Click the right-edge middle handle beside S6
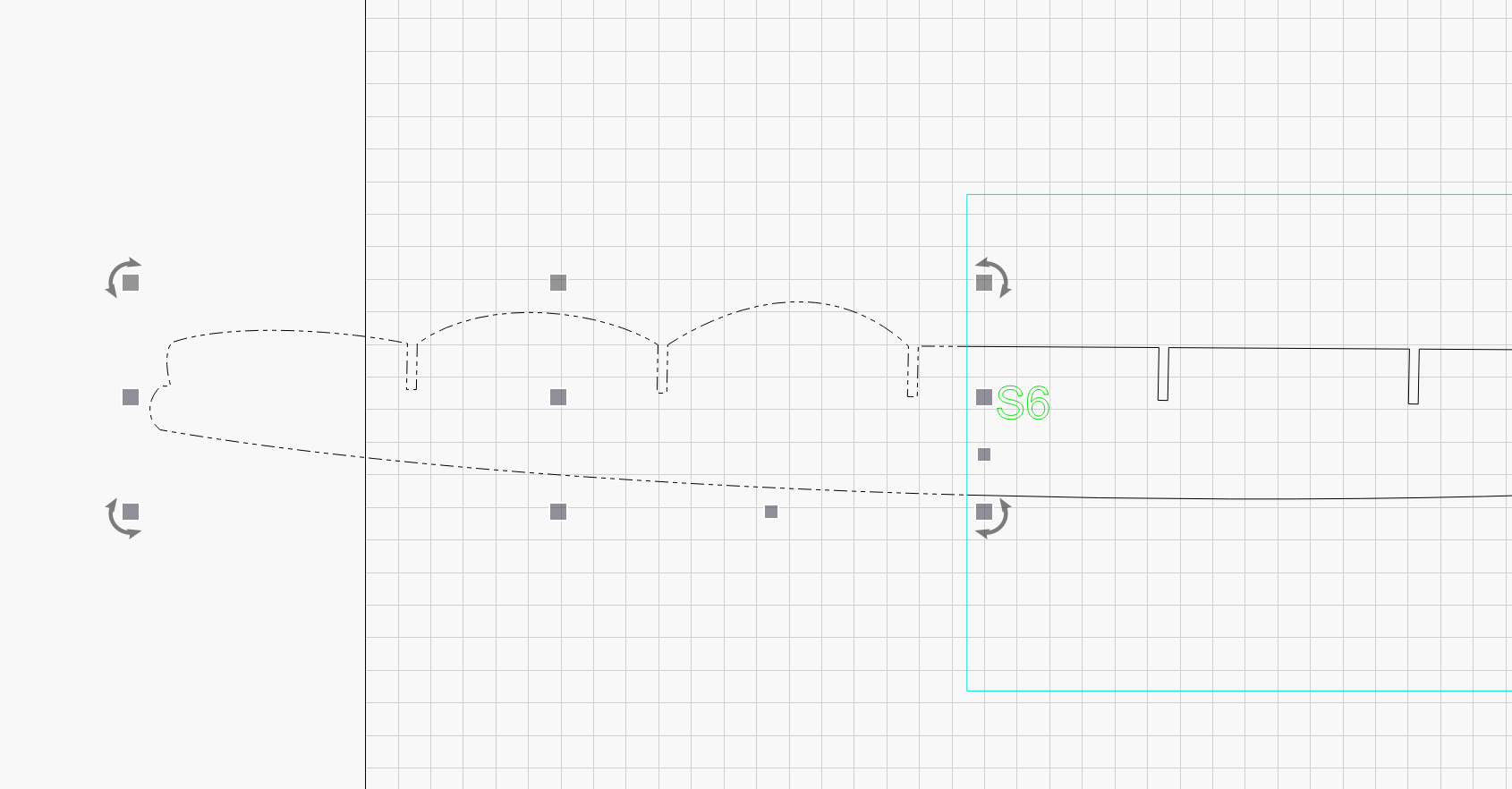 (984, 397)
